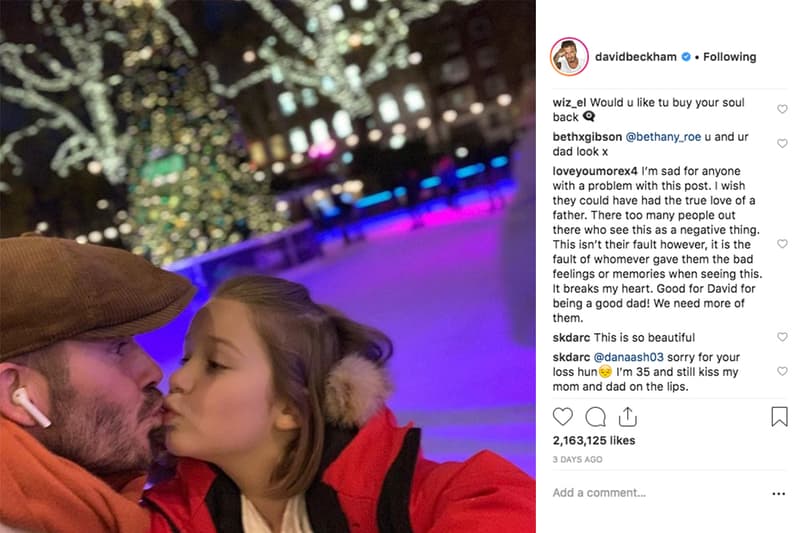Screen dimensions: 800x533
Task: Open the @danaash03 mention link
Action: pyautogui.click(x=629, y=357)
